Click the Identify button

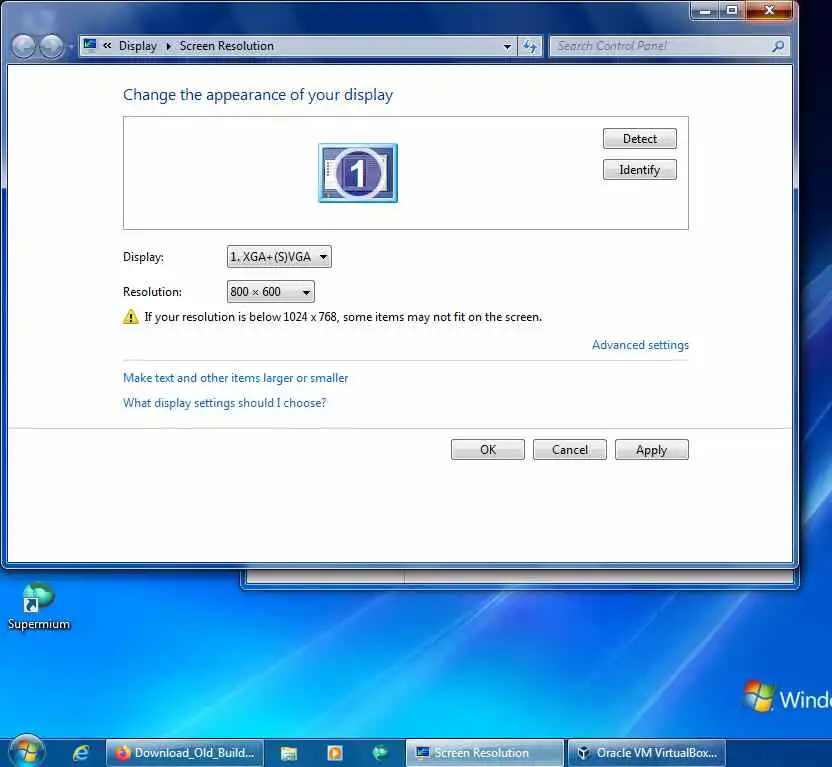tap(639, 170)
